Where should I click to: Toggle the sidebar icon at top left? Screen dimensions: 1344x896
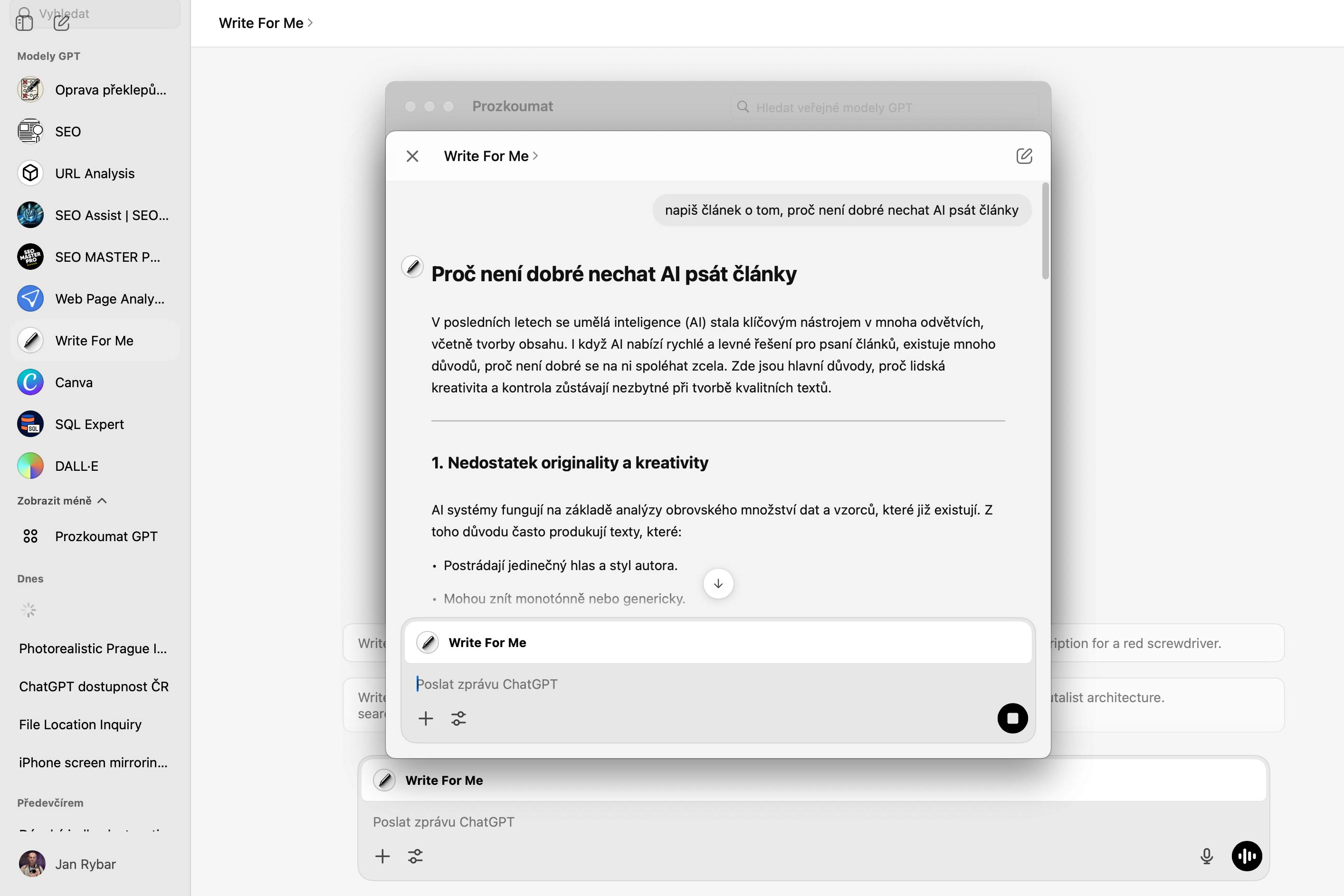pos(24,22)
